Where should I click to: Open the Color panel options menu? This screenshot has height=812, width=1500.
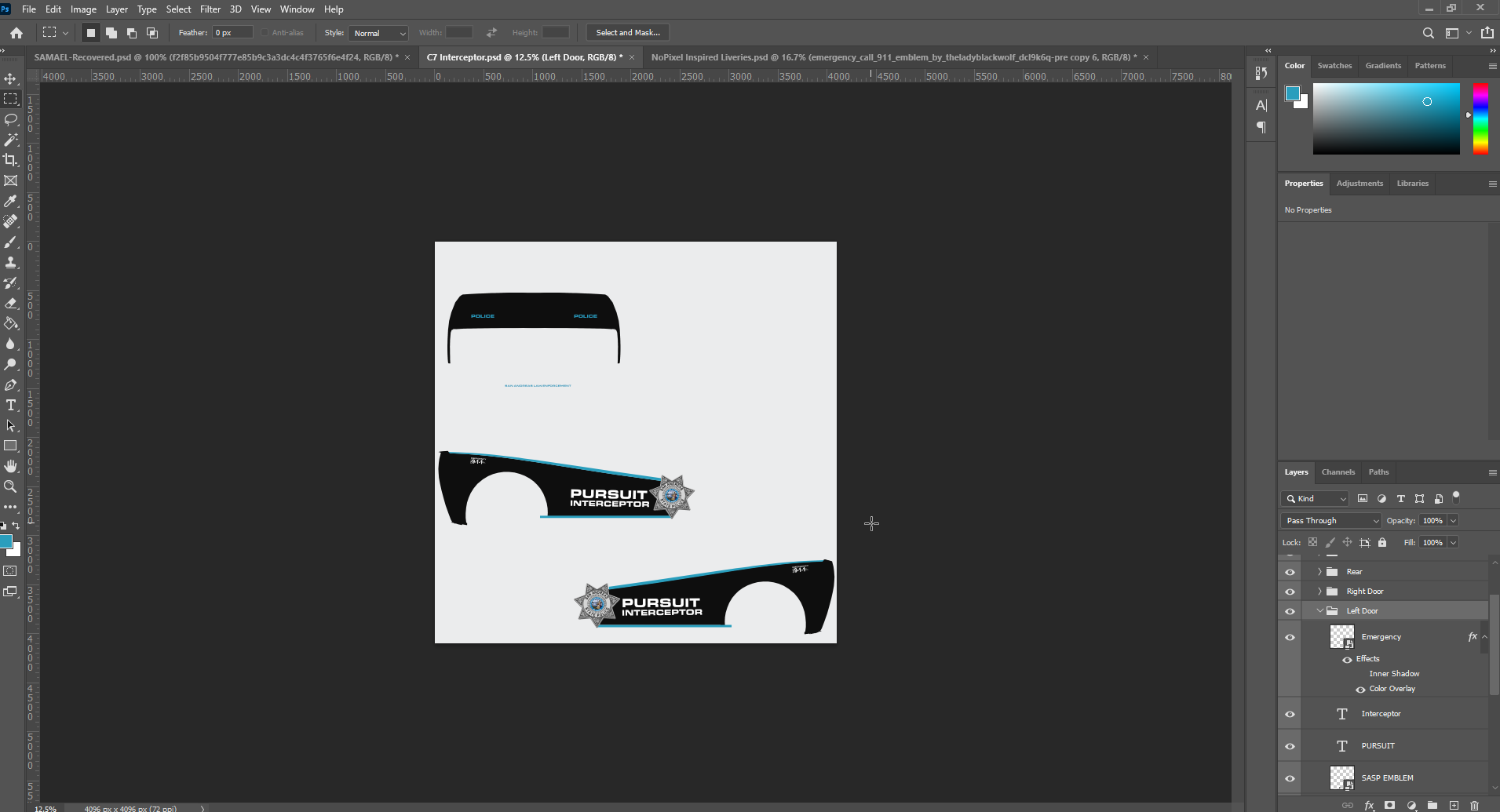(x=1492, y=66)
